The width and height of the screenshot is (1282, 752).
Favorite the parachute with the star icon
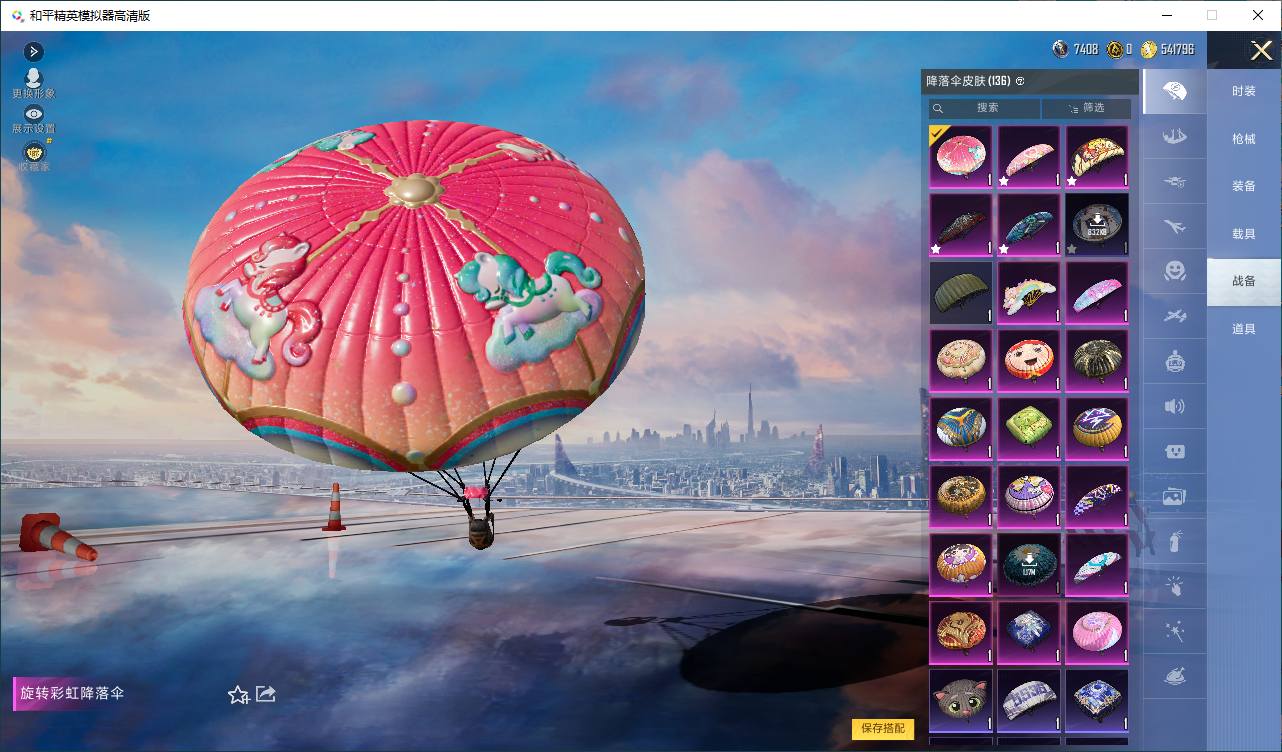tap(238, 694)
